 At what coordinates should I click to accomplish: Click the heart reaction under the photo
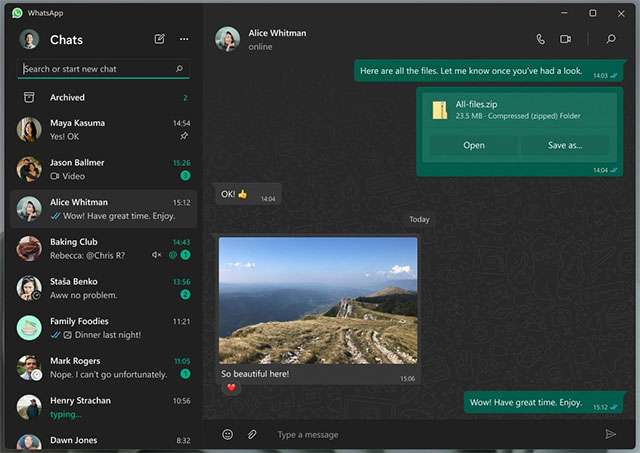click(x=230, y=388)
